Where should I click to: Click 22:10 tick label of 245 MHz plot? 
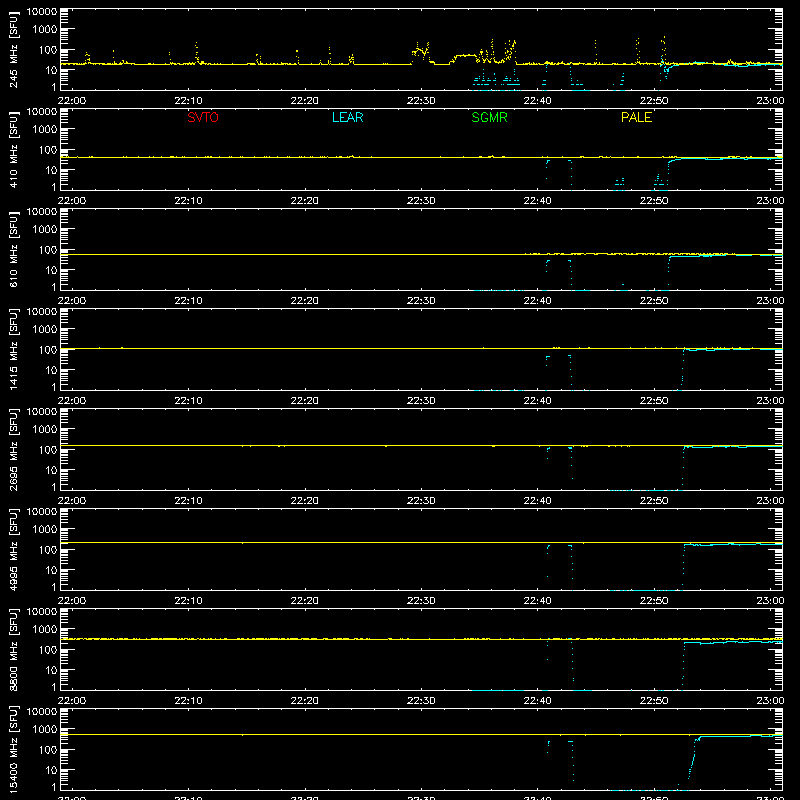188,101
